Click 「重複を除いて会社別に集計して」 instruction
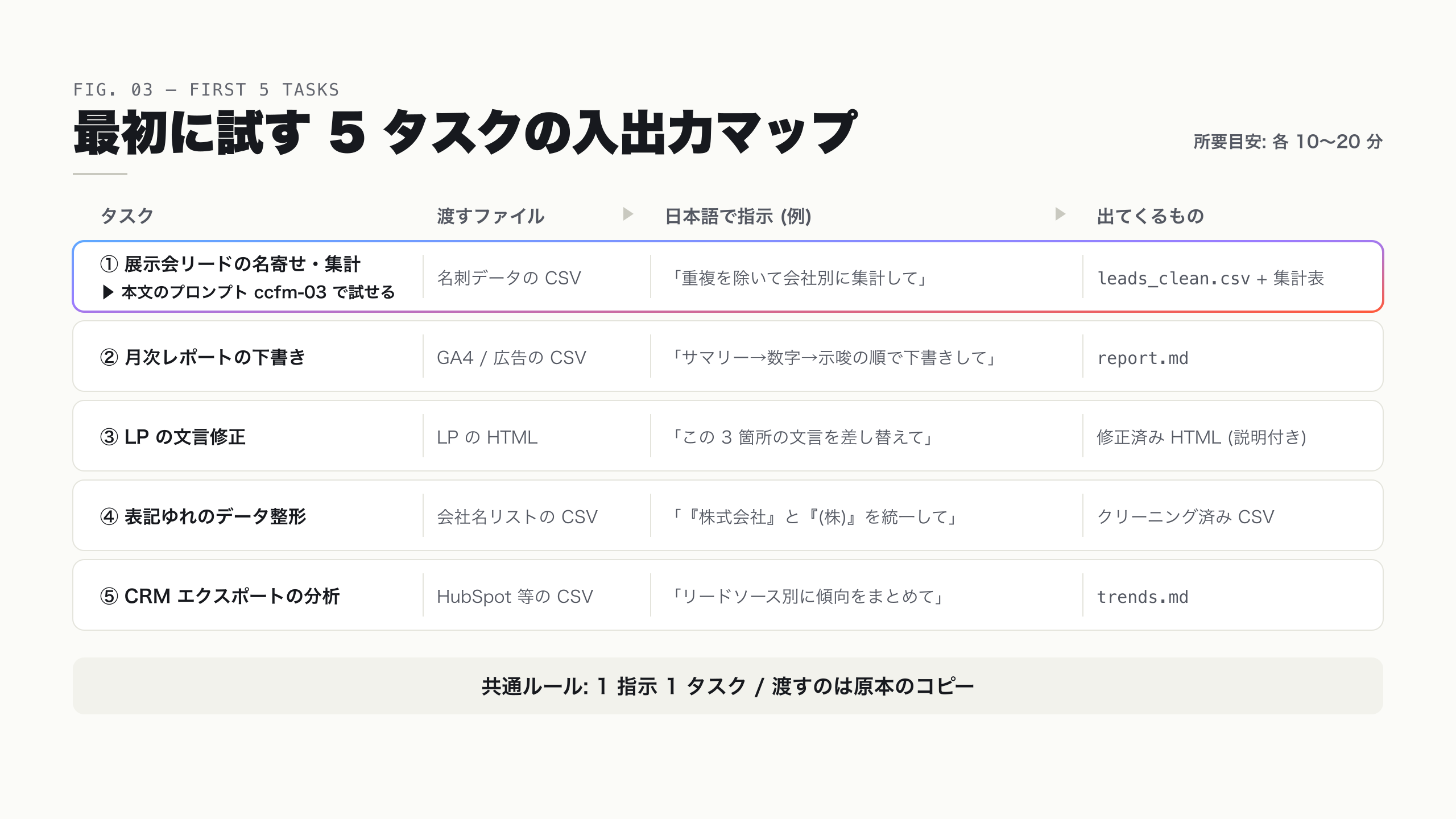 (x=799, y=278)
